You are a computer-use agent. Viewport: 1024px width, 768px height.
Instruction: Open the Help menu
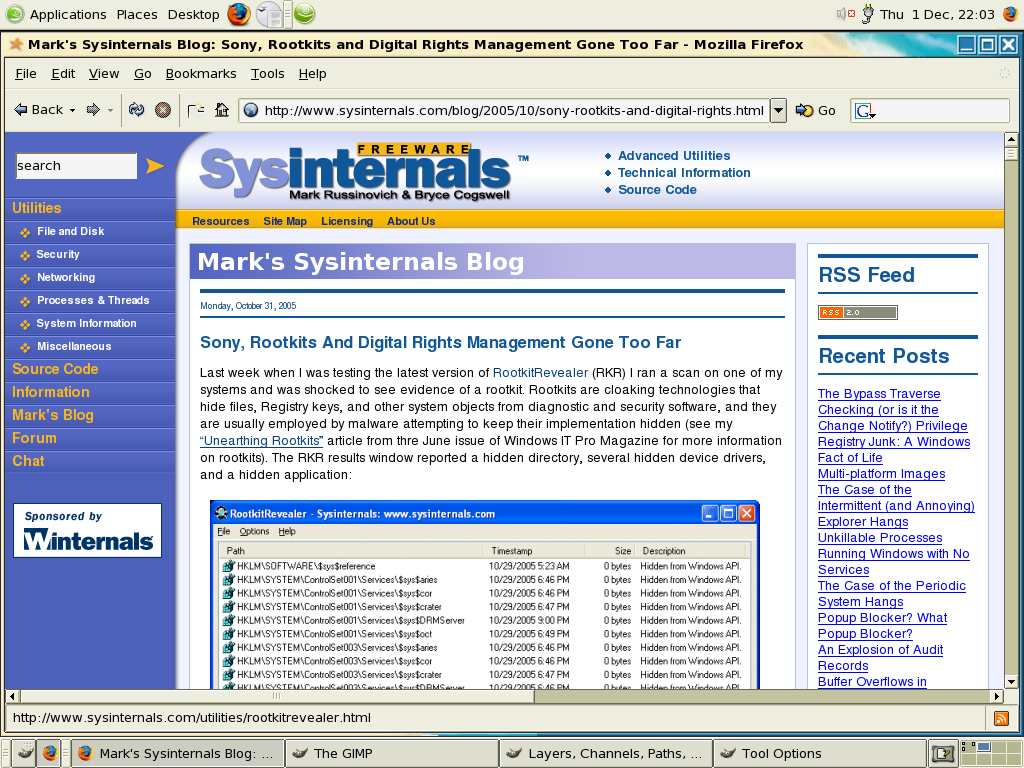(312, 74)
